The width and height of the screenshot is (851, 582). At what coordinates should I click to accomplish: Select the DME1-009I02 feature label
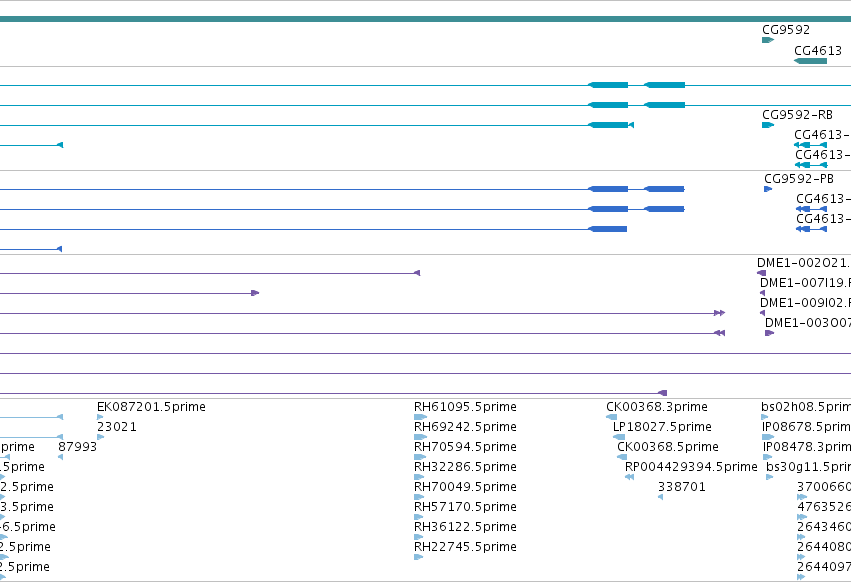click(805, 302)
